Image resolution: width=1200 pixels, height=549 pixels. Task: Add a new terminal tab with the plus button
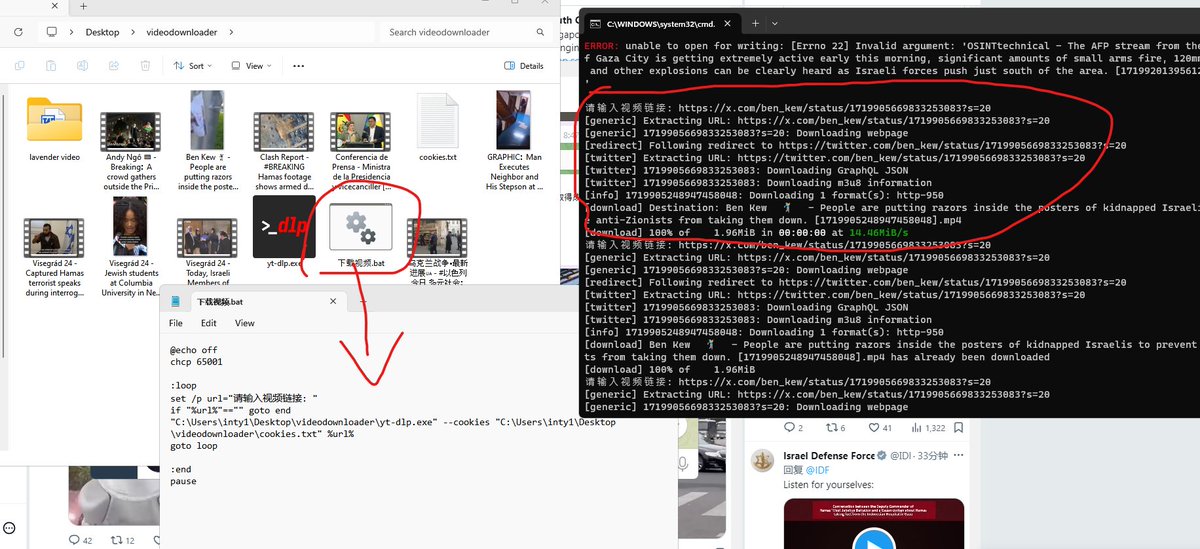point(754,22)
